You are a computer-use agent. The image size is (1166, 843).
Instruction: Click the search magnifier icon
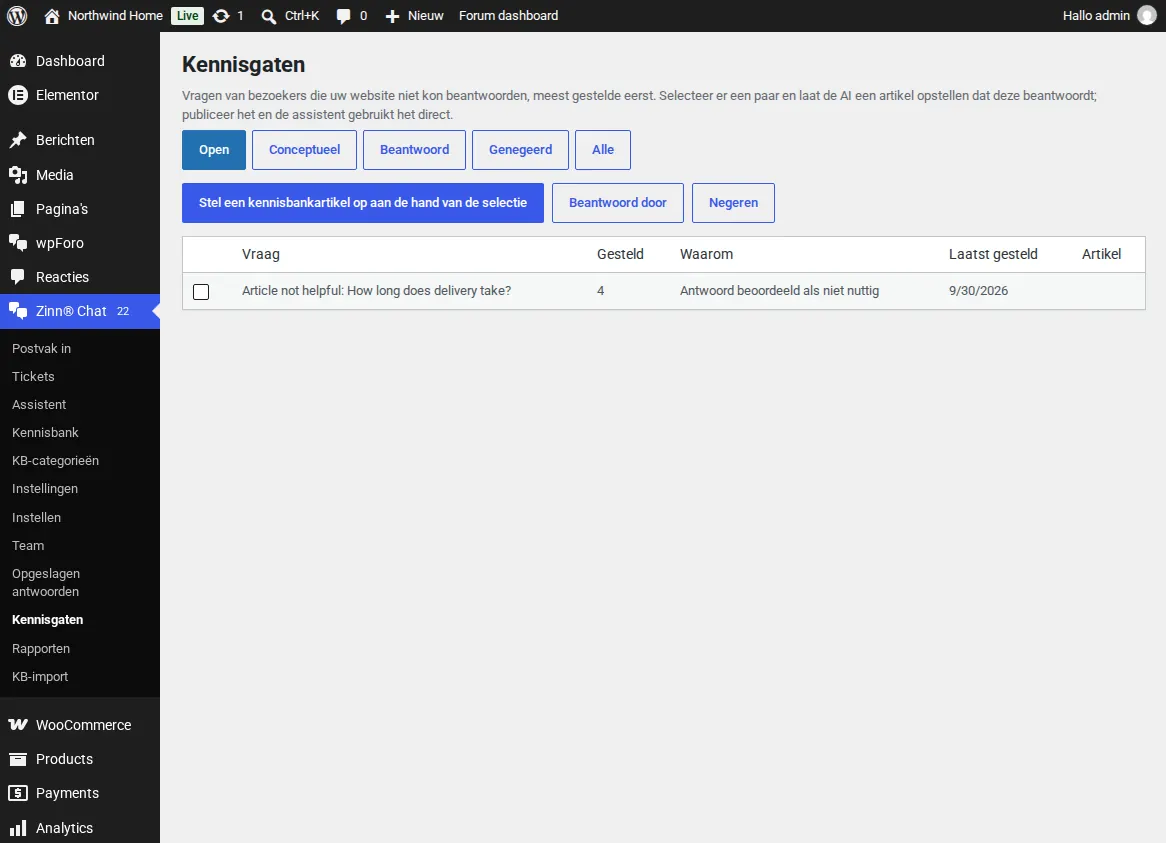pyautogui.click(x=268, y=16)
